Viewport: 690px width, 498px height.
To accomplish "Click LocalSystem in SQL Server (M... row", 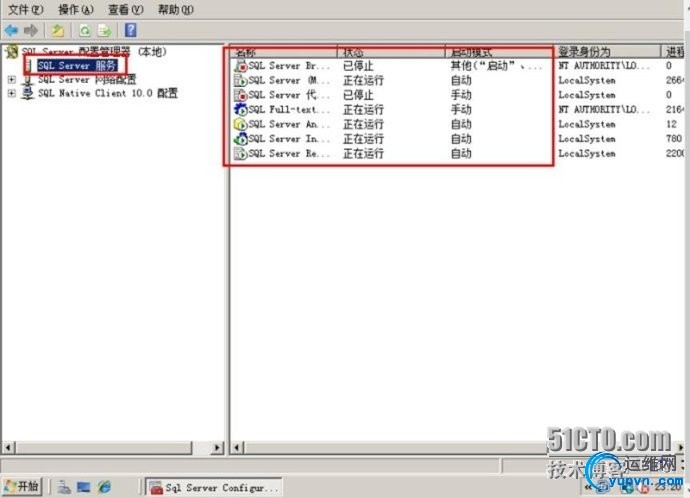I will coord(587,81).
